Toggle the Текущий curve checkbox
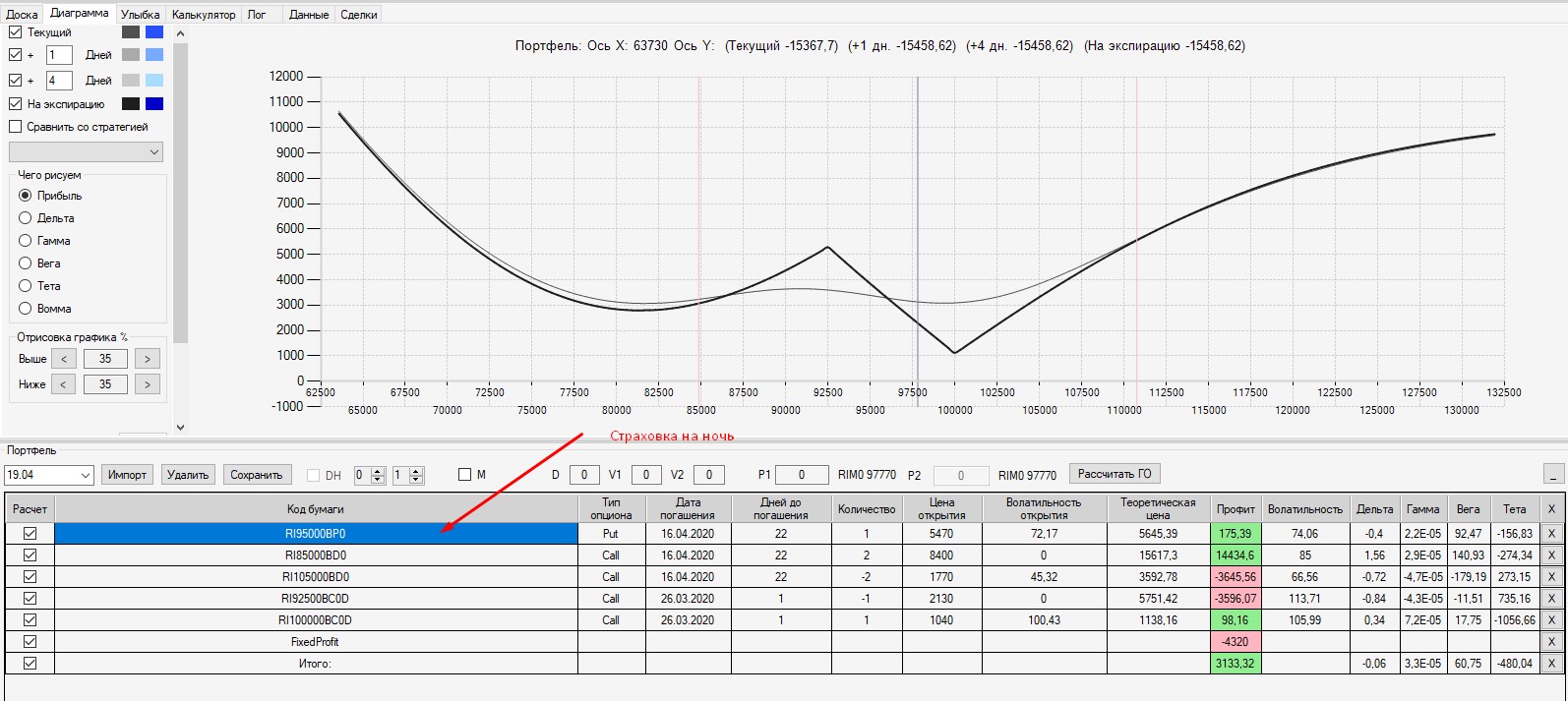Screen dimensions: 1568x701 [15, 31]
